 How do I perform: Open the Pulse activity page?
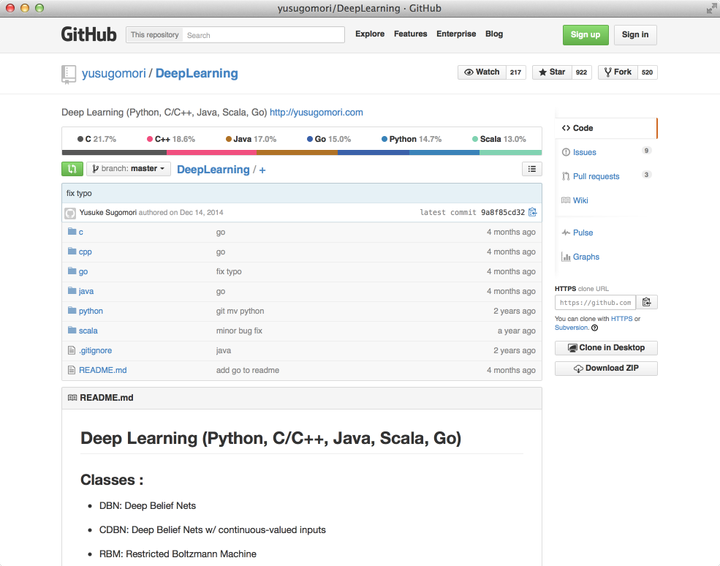point(582,232)
